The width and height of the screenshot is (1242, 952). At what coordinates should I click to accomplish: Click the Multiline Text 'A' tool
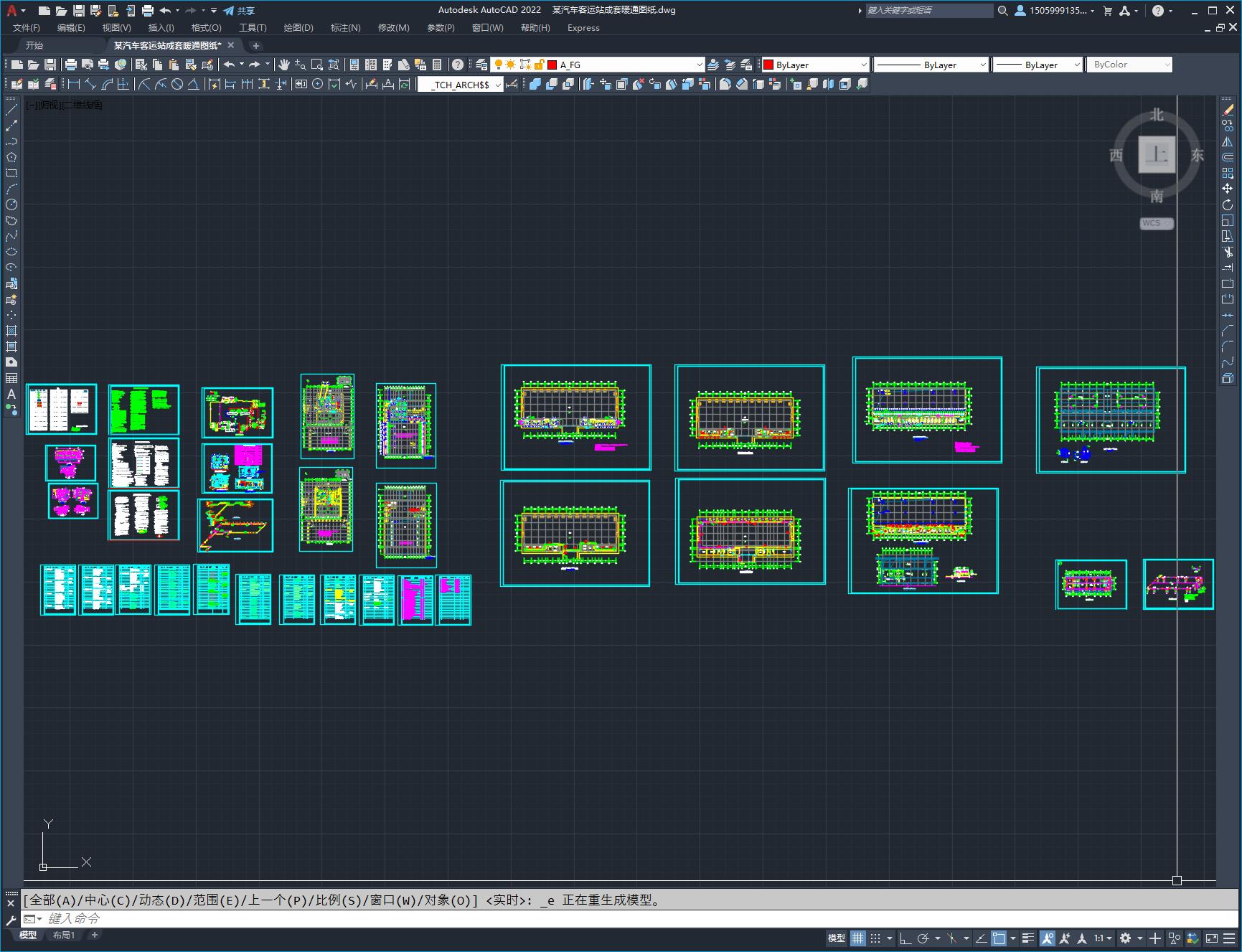coord(11,394)
